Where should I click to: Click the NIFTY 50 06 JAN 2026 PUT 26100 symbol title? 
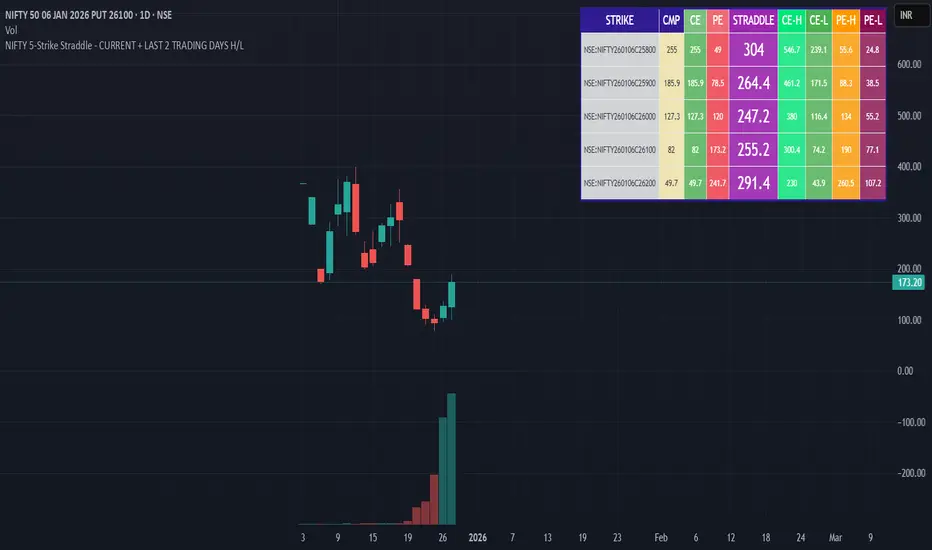coord(89,15)
